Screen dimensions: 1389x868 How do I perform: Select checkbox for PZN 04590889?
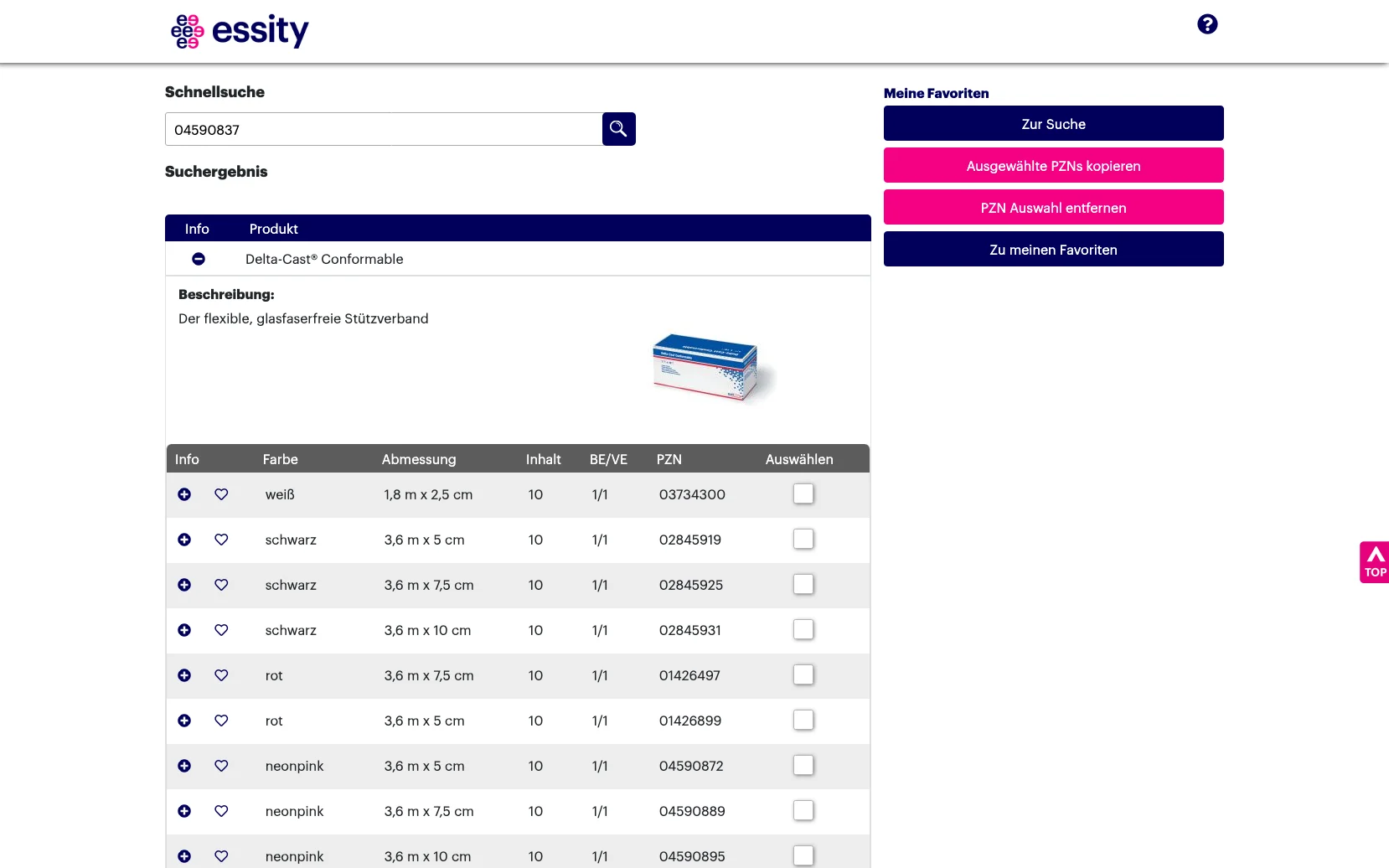(803, 810)
